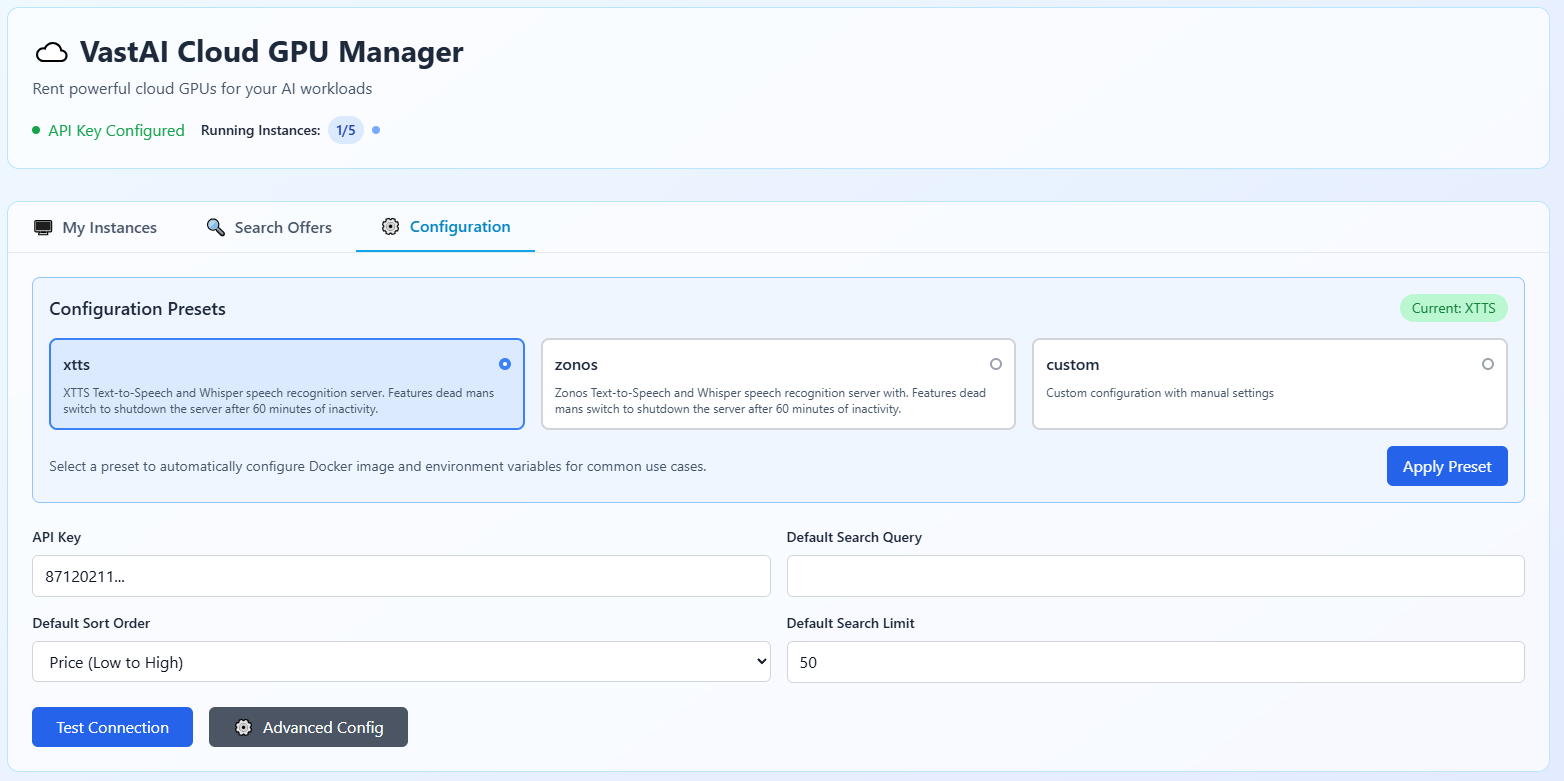Click the 1/5 running instances badge
1564x781 pixels.
[x=345, y=130]
